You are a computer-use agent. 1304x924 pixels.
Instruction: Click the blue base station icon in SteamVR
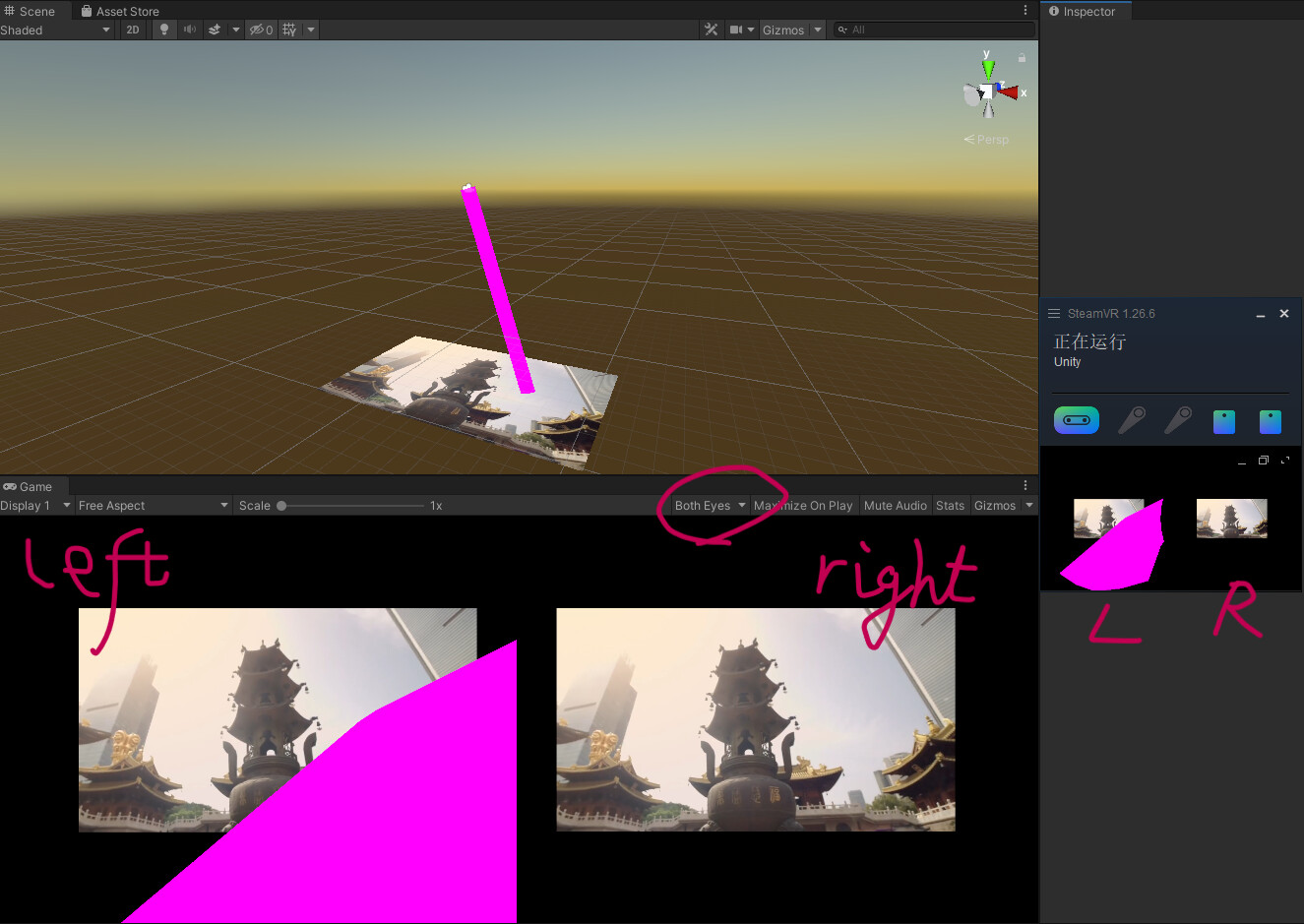(1223, 420)
